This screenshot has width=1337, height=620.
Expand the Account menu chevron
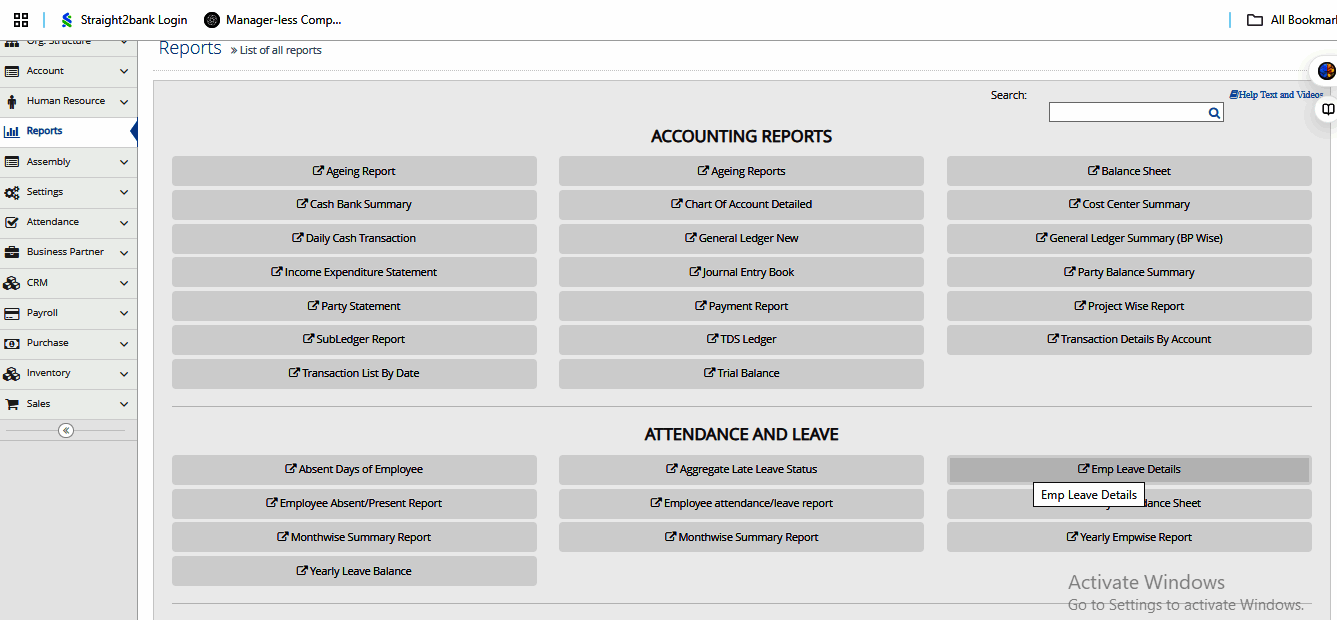(124, 72)
